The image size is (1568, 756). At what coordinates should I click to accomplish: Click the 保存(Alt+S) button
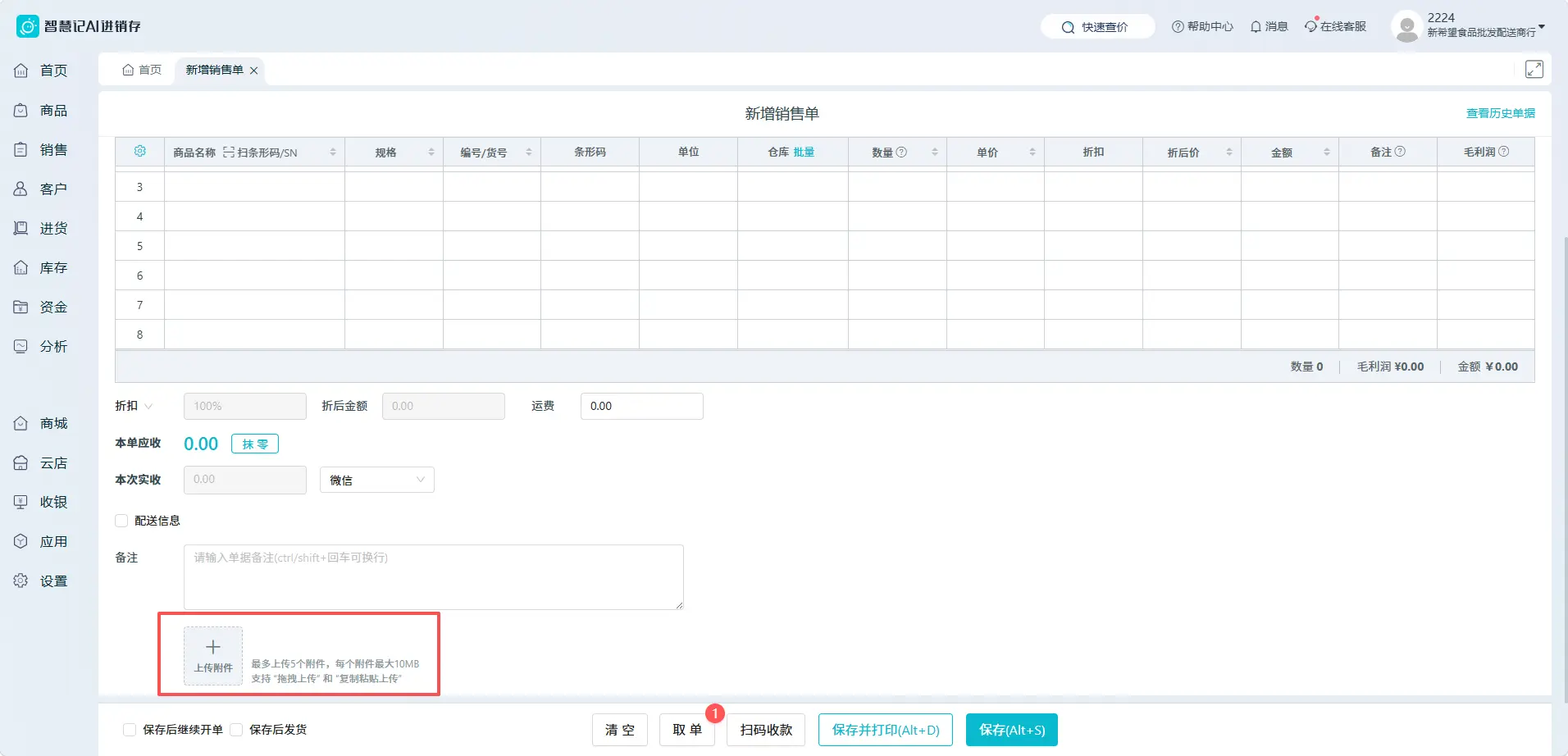click(x=1012, y=730)
